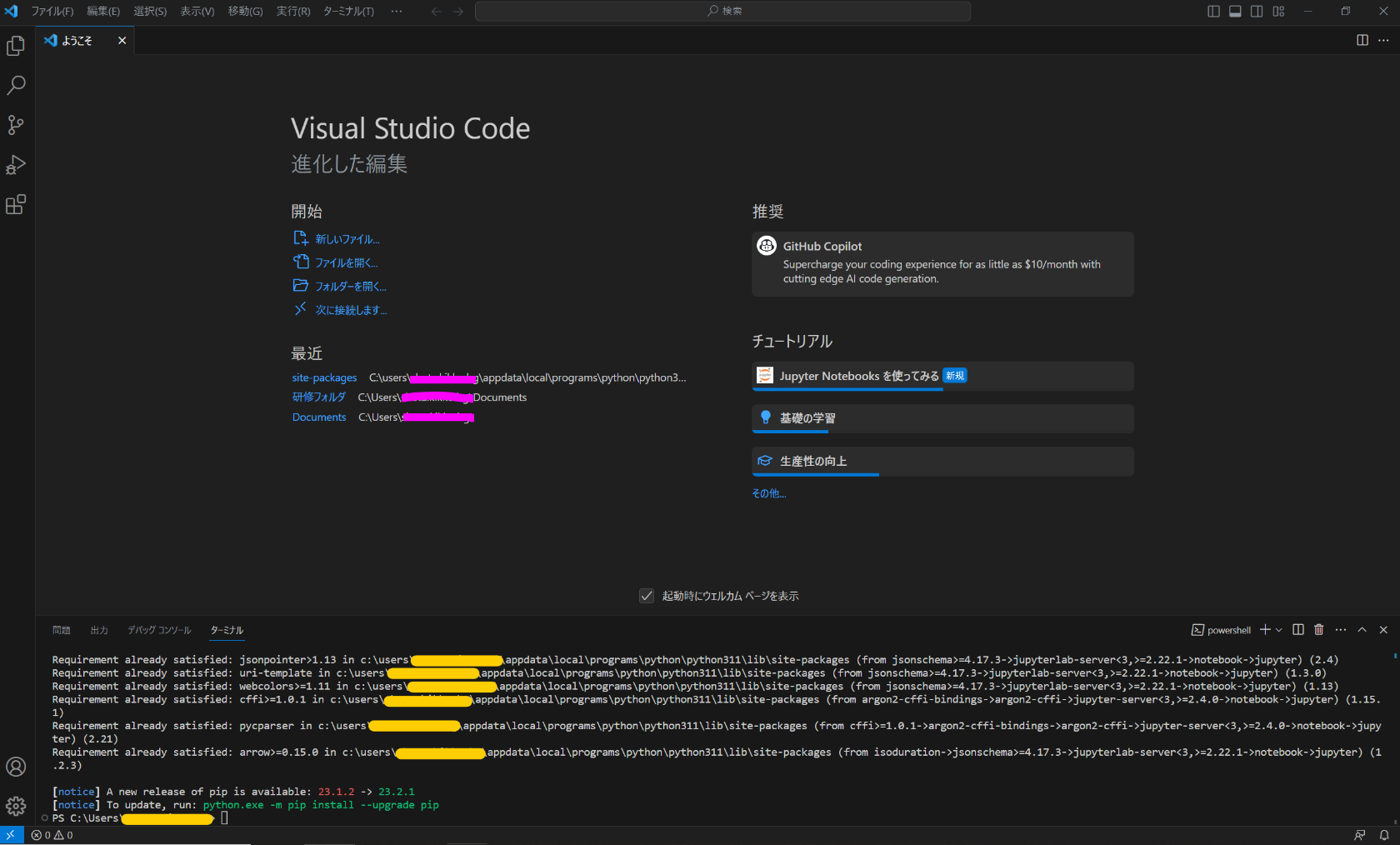Open the powershell terminal profile dropdown

(1279, 630)
